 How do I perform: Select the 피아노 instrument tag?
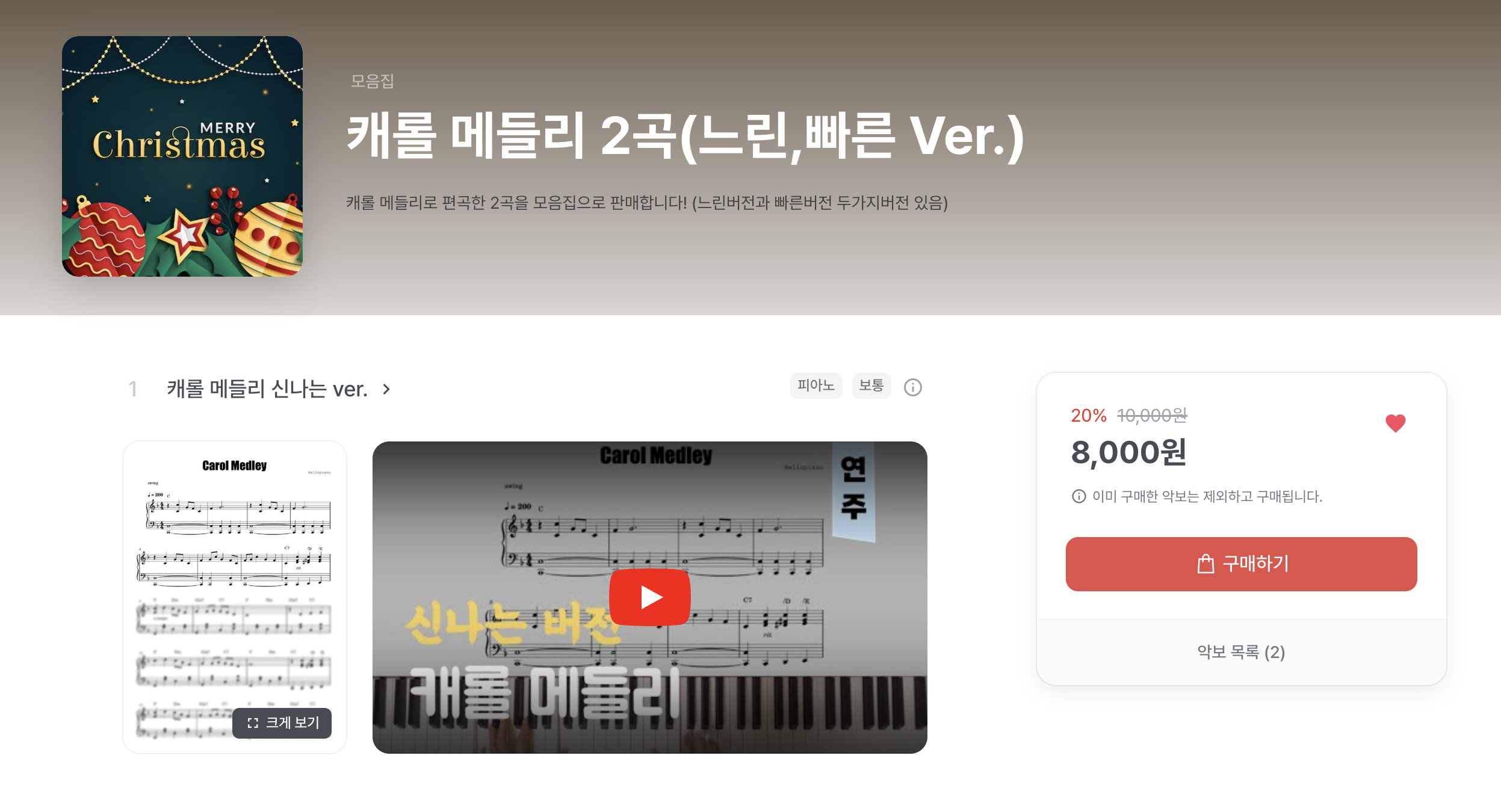click(815, 386)
